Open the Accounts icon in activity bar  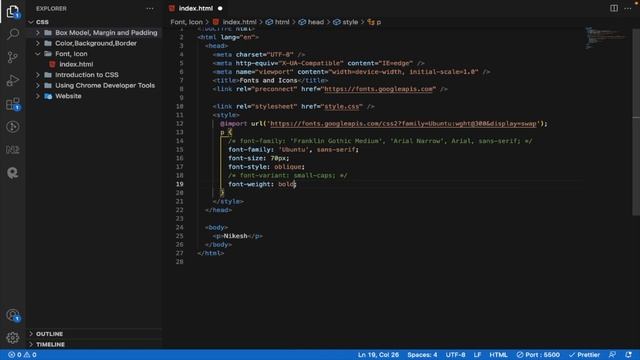point(13,315)
